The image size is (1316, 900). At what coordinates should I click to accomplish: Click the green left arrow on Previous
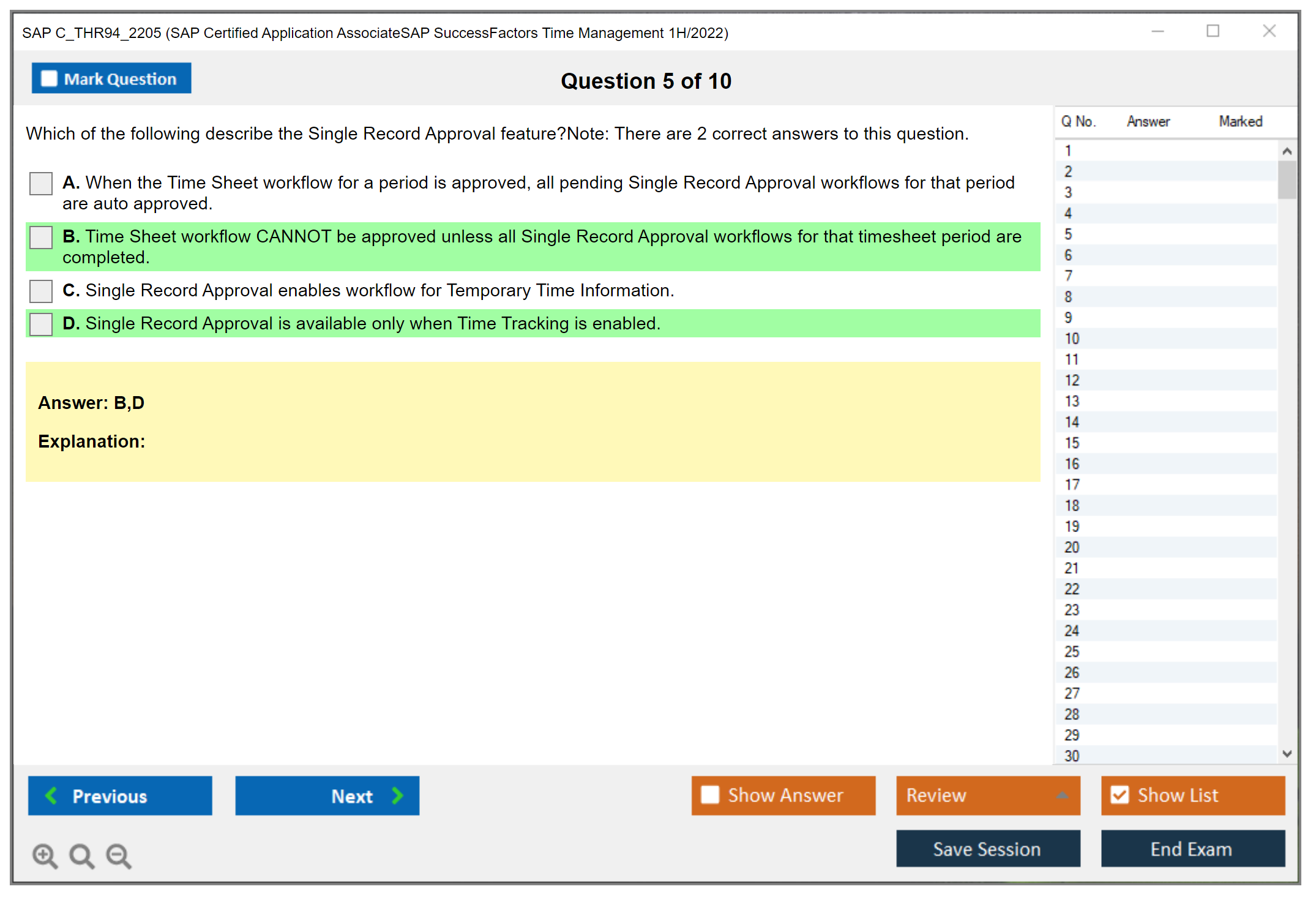click(51, 795)
